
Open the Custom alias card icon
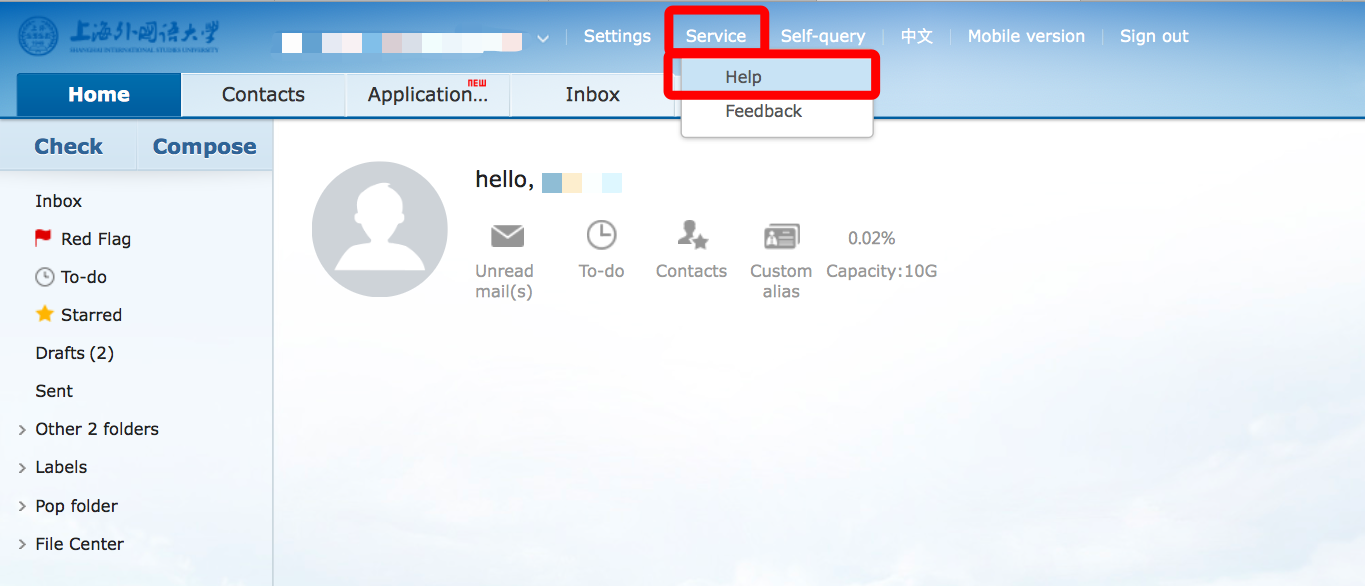[x=781, y=237]
